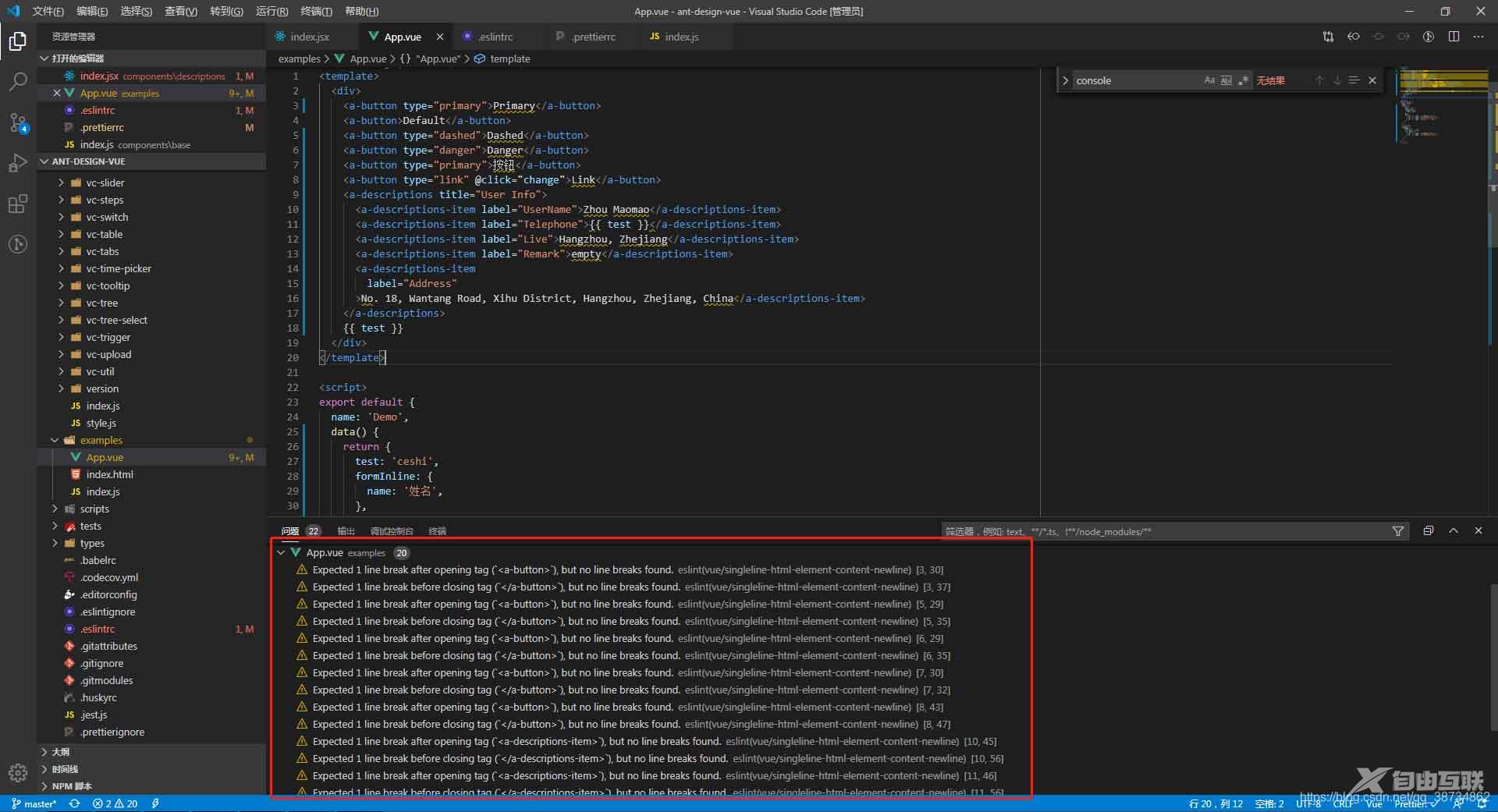Open the editor More Actions menu

pos(1478,37)
